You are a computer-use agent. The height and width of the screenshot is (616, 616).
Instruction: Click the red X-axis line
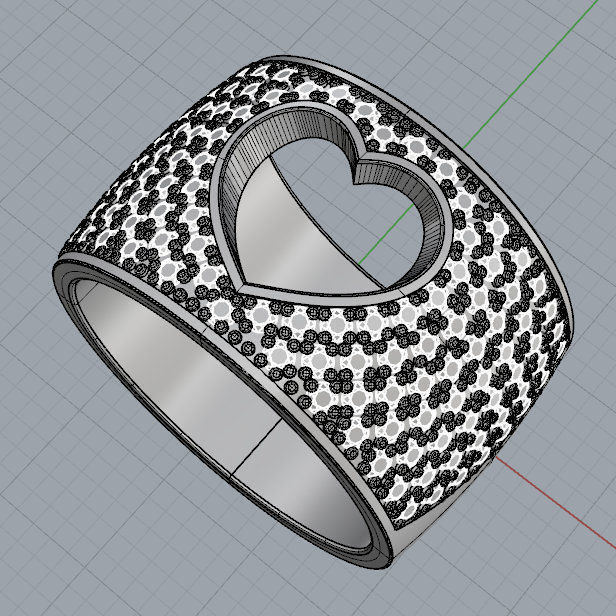click(x=556, y=502)
